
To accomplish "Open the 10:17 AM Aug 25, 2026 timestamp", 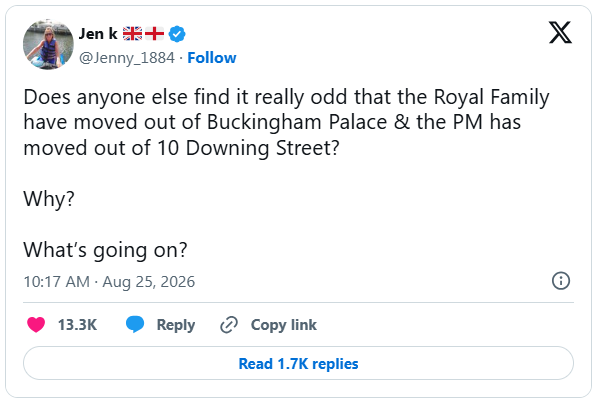I will click(109, 282).
